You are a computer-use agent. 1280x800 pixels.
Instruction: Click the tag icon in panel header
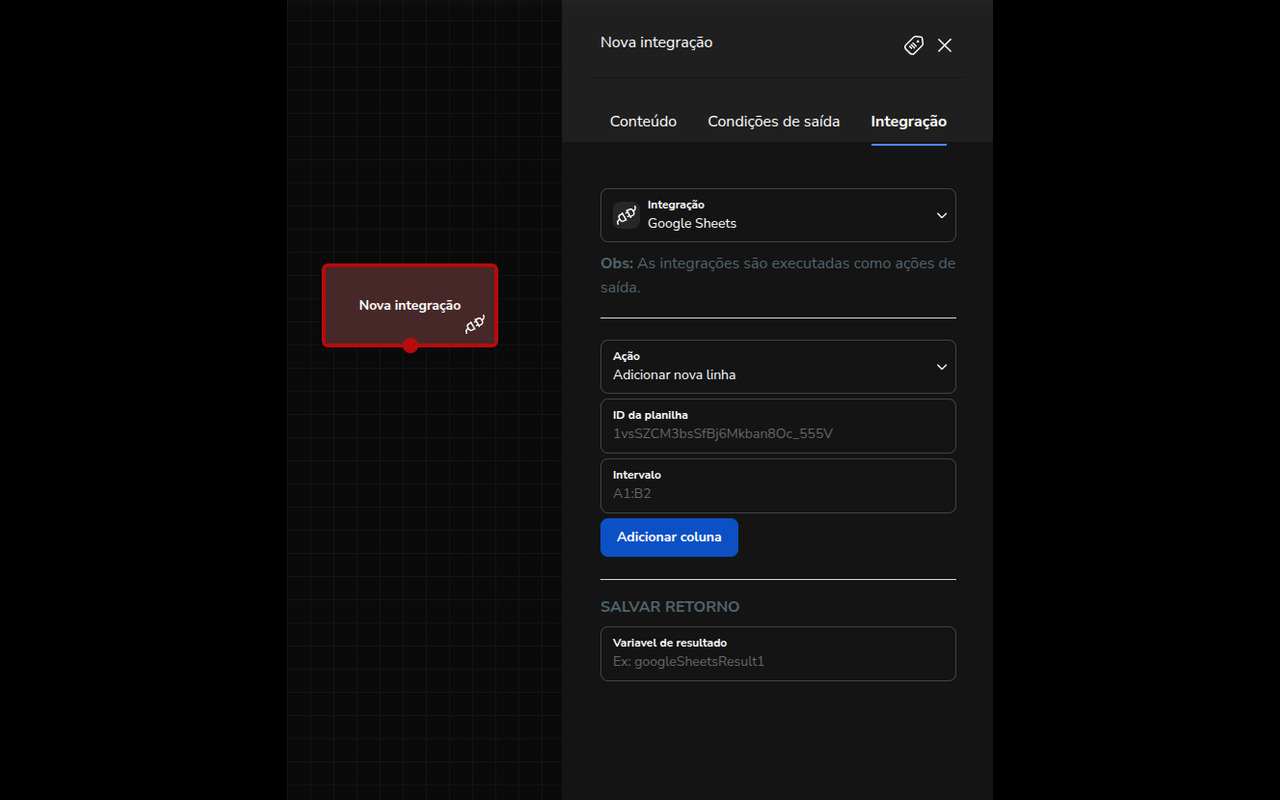pyautogui.click(x=913, y=45)
